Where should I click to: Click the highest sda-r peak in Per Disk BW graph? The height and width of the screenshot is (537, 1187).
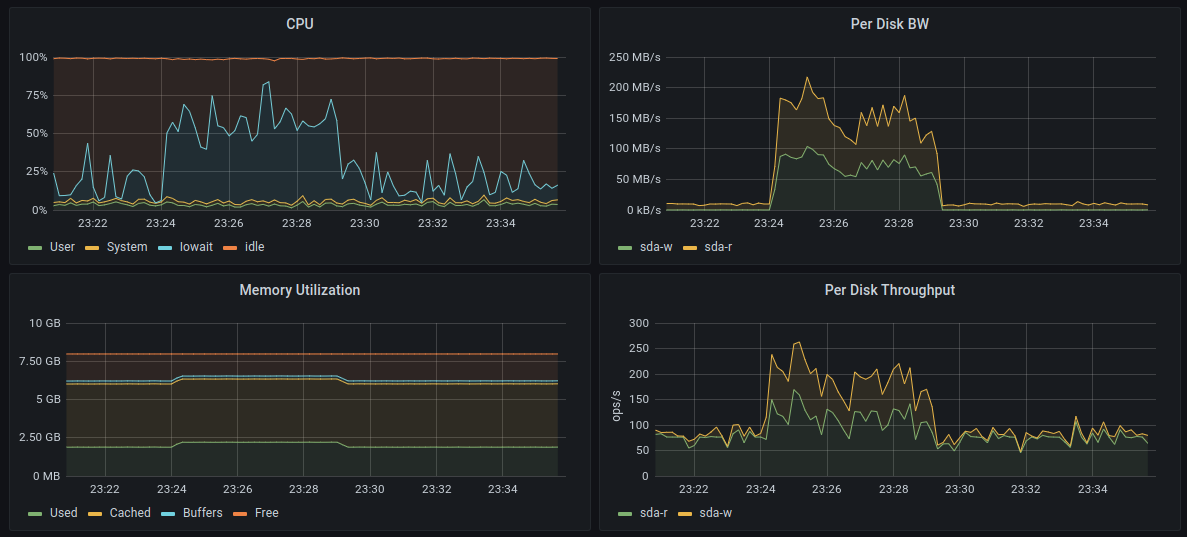[807, 78]
